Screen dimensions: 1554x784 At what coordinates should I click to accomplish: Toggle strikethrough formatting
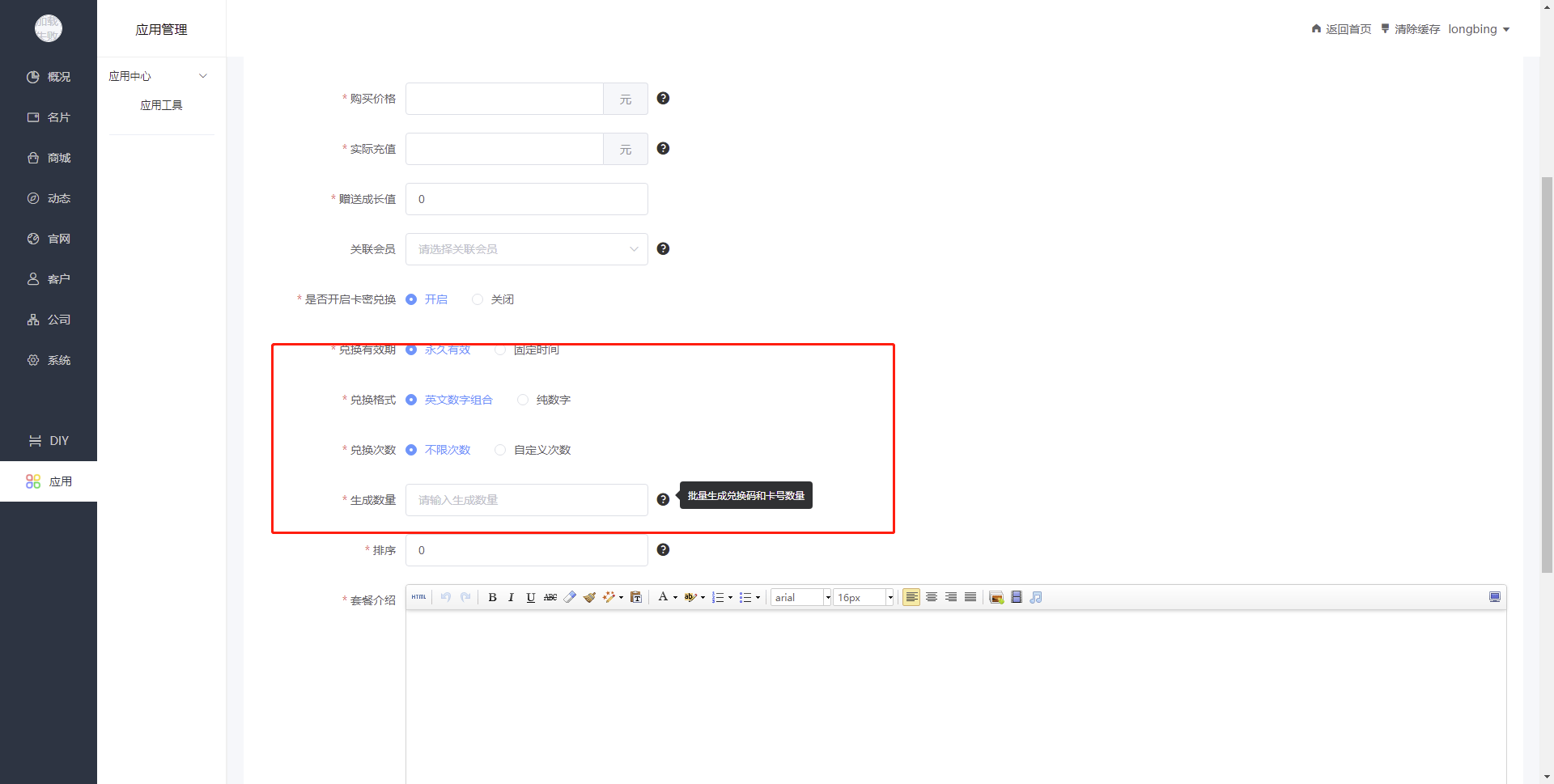click(550, 597)
